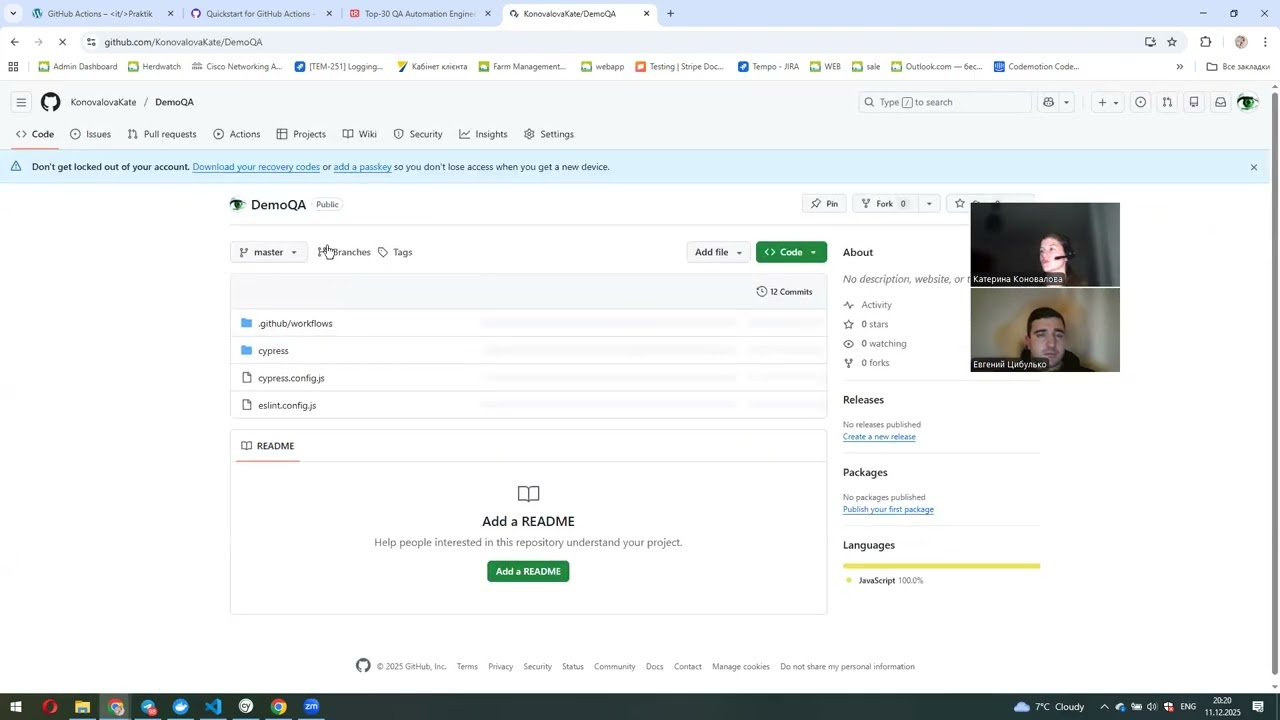Expand the Fork options dropdown arrow
Image resolution: width=1280 pixels, height=720 pixels.
tap(929, 204)
